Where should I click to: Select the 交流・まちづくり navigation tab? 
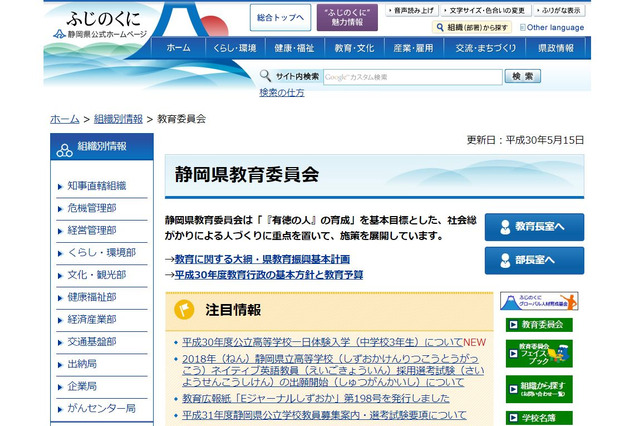point(486,48)
